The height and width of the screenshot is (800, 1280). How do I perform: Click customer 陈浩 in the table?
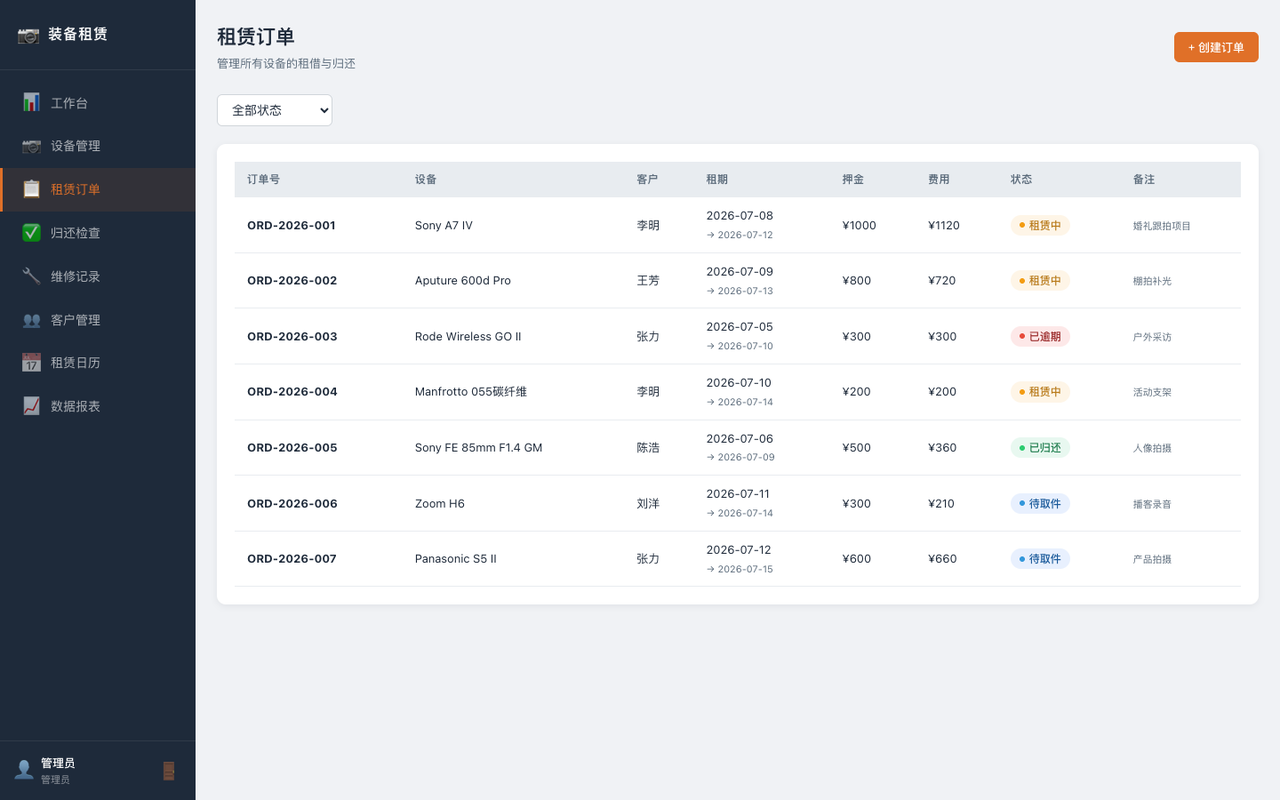pos(648,448)
